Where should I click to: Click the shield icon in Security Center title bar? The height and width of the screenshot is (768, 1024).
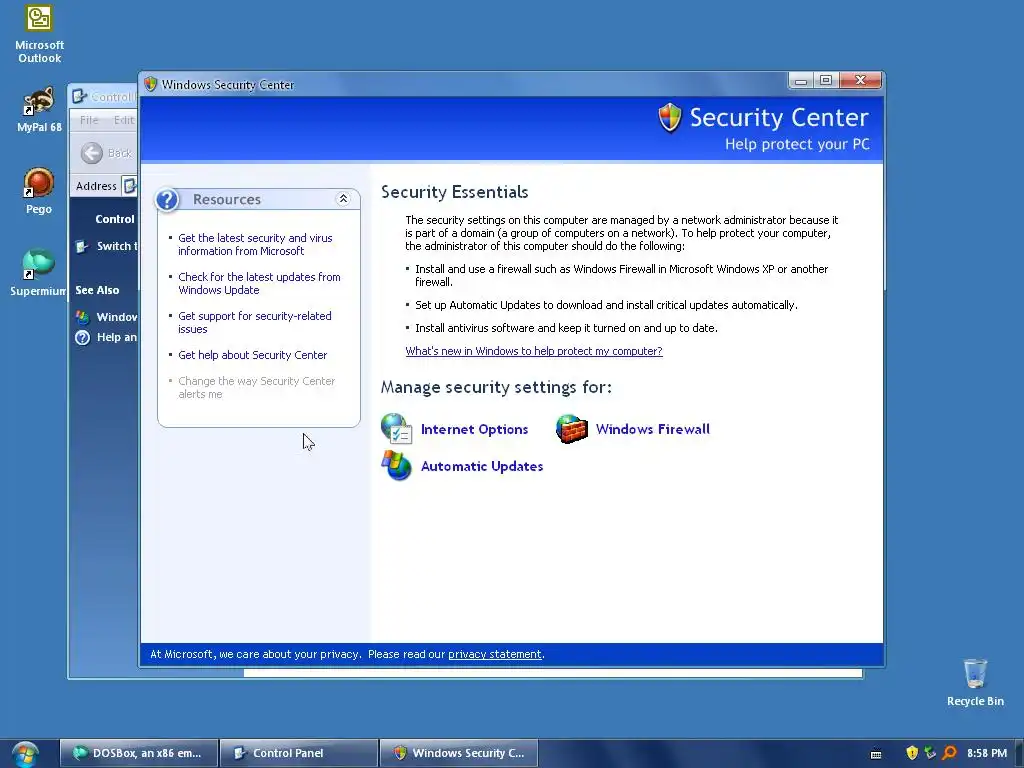tap(151, 84)
